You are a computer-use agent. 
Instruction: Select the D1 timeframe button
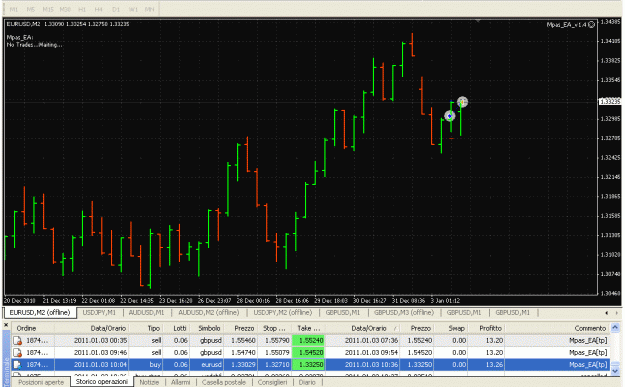[116, 9]
